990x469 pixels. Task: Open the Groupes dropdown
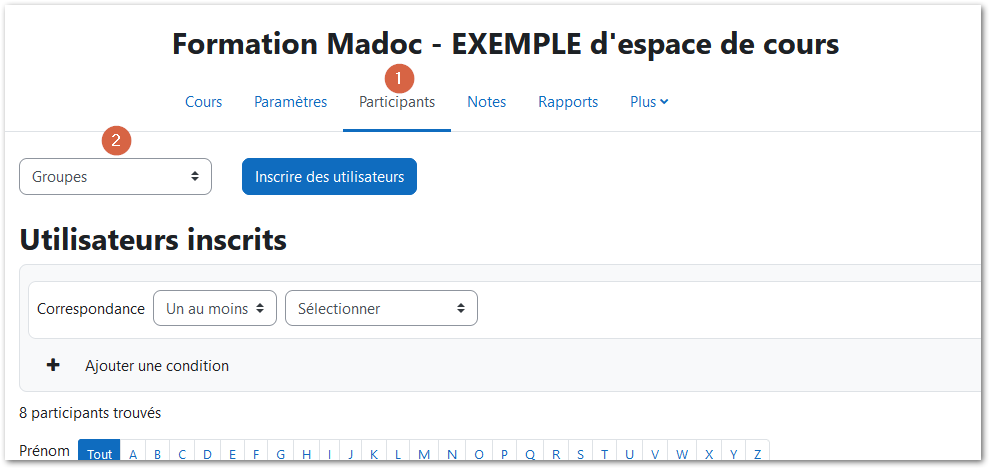[116, 177]
